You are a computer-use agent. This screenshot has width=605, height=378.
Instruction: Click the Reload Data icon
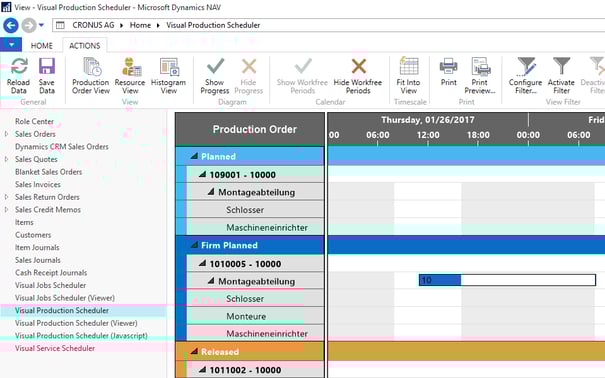coord(19,66)
